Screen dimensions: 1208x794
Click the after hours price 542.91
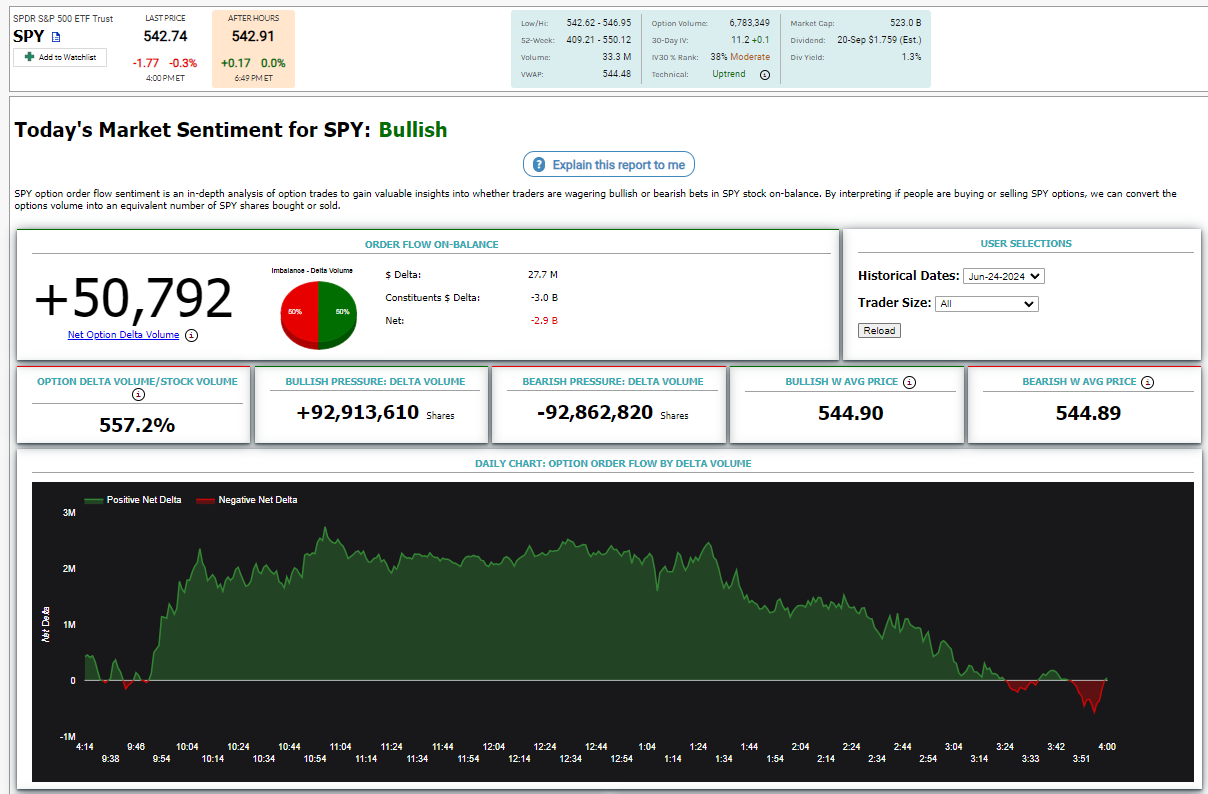pyautogui.click(x=253, y=36)
